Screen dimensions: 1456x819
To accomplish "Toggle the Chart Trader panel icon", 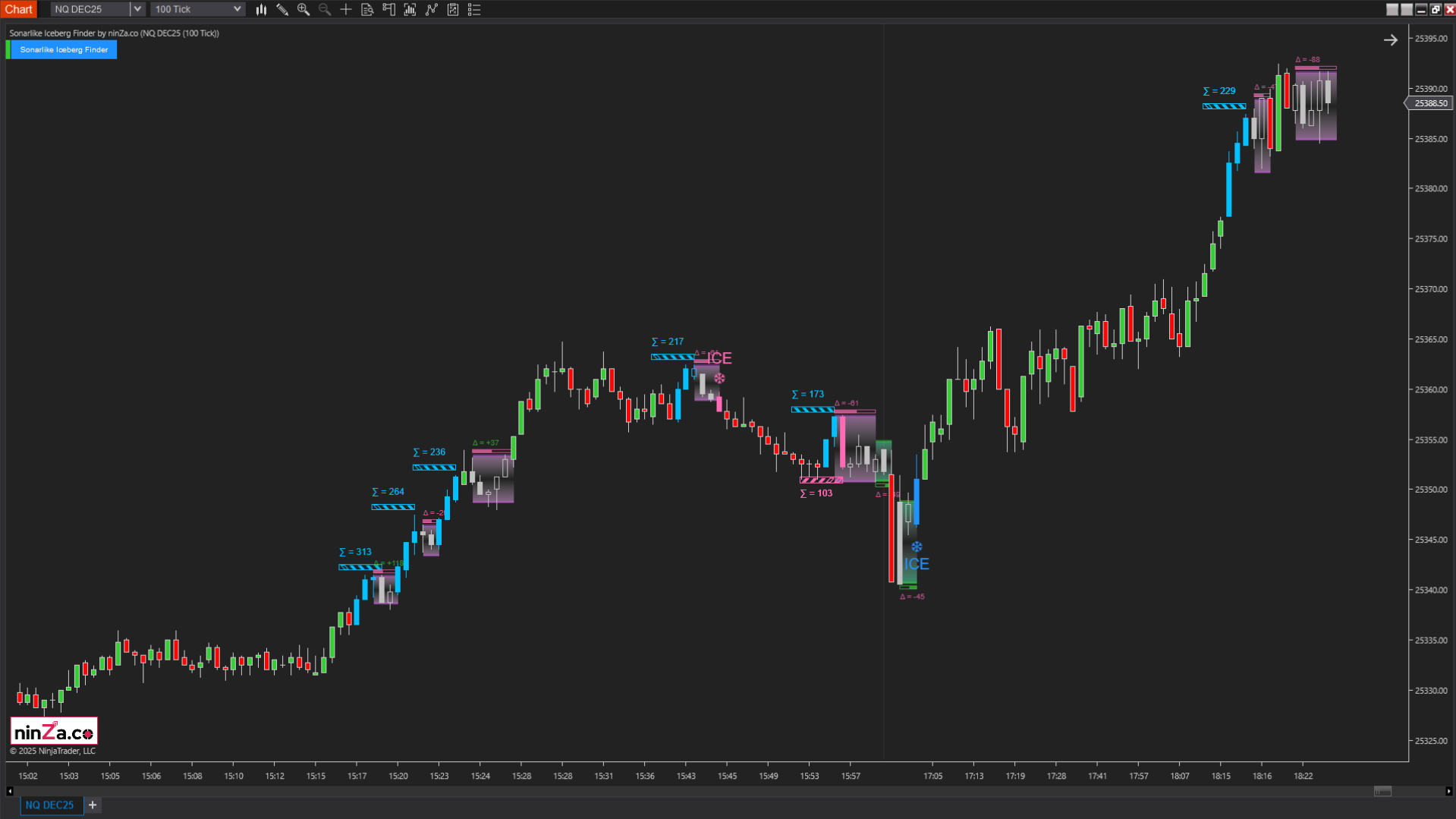I will [388, 9].
